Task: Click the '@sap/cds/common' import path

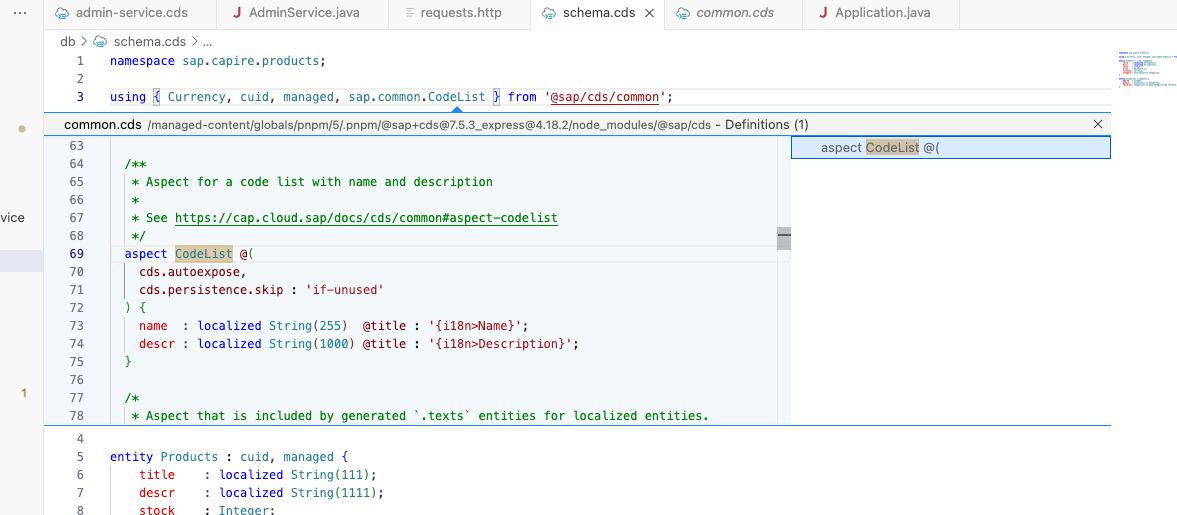Action: (604, 97)
